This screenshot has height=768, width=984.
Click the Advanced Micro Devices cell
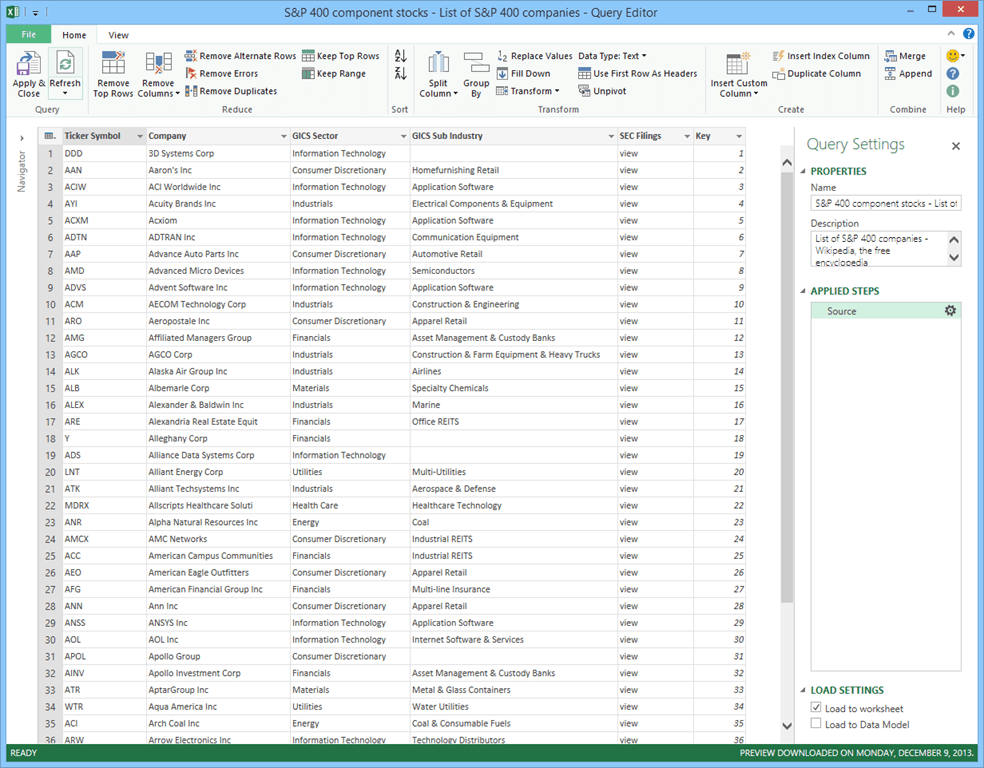click(x=218, y=270)
